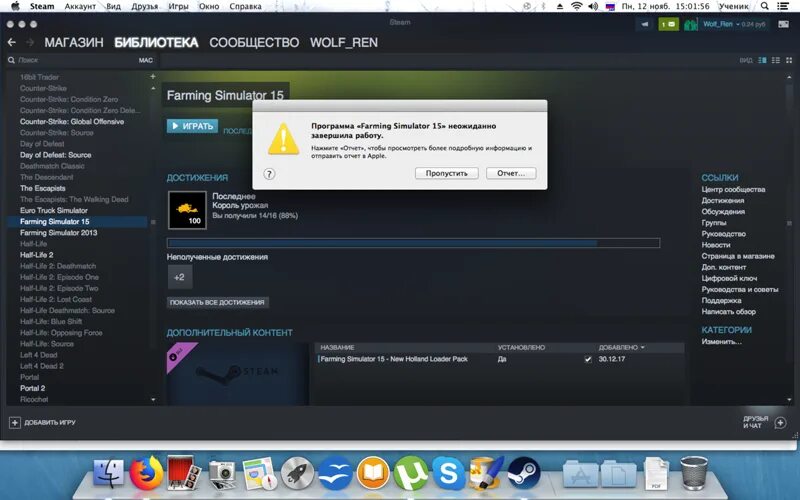Collapse the games category arrow above Counter-Strike
The width and height of the screenshot is (800, 500).
[x=153, y=88]
